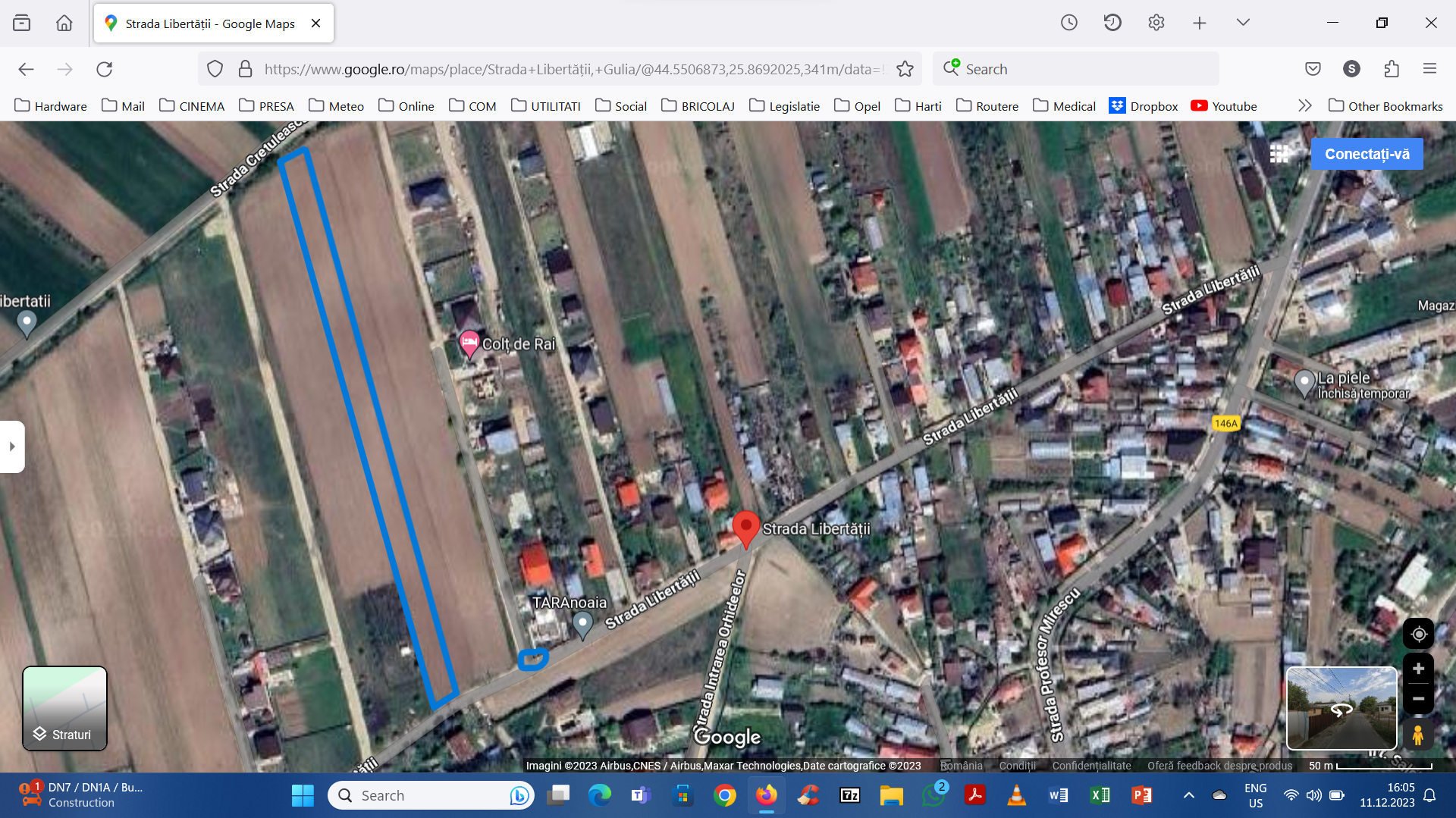Screen dimensions: 1456x818
Task: Open the Confidențialitate footer link
Action: point(1090,766)
